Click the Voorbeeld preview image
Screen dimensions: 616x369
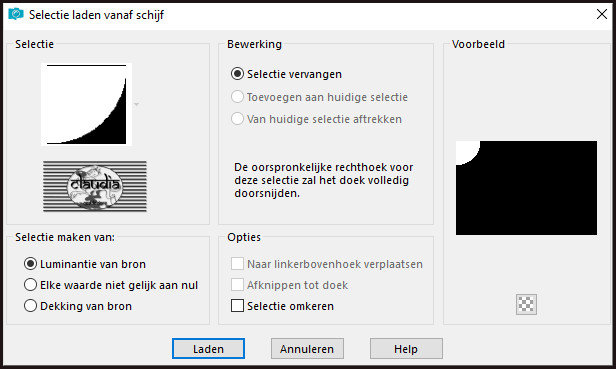[x=526, y=188]
